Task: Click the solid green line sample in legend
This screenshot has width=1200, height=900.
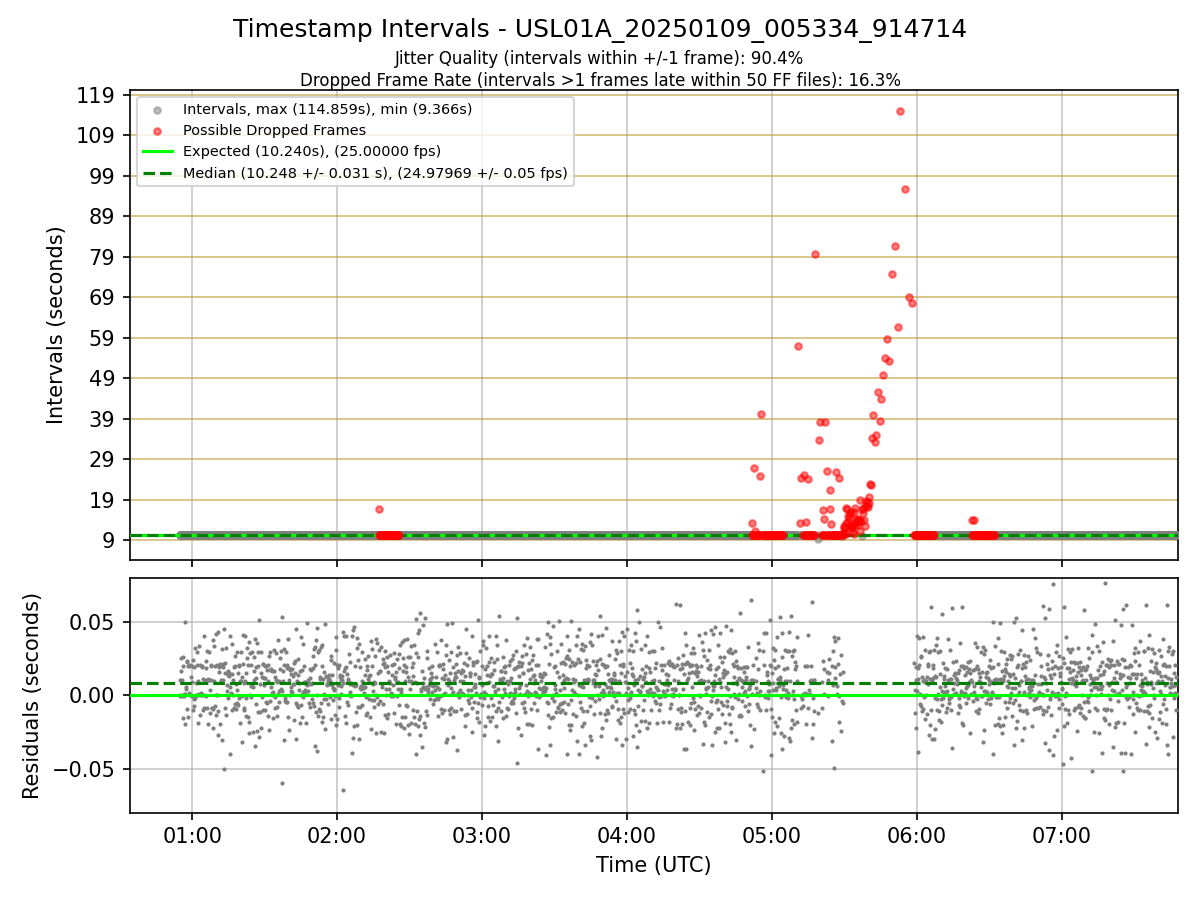Action: 157,152
